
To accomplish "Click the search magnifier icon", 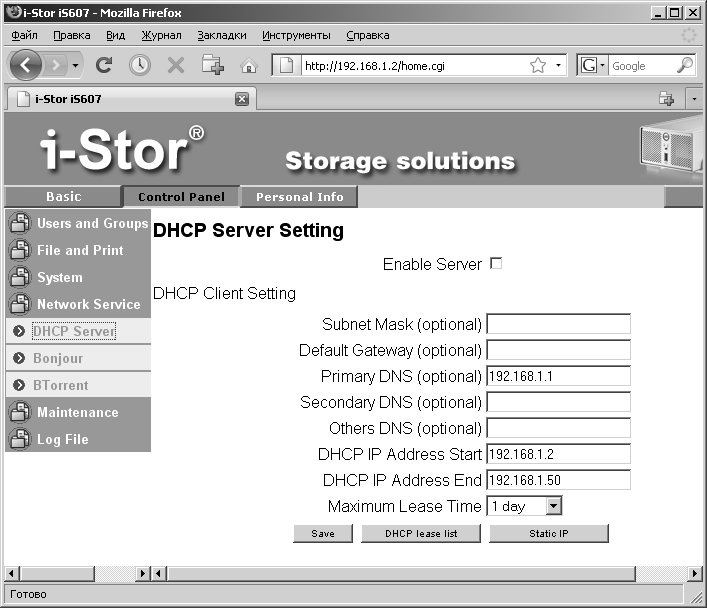I will coord(685,66).
